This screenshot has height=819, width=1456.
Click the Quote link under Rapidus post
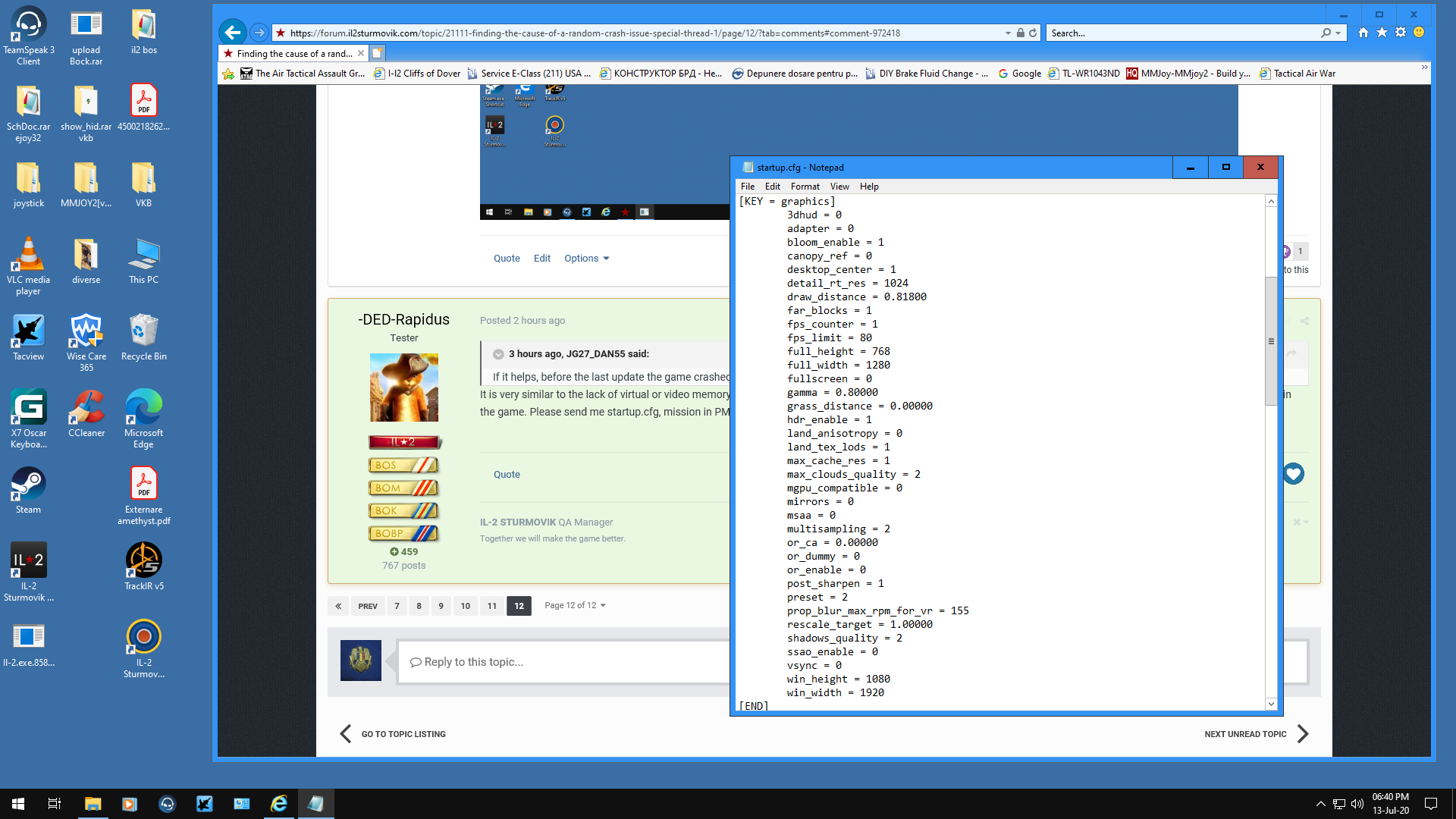pyautogui.click(x=507, y=475)
